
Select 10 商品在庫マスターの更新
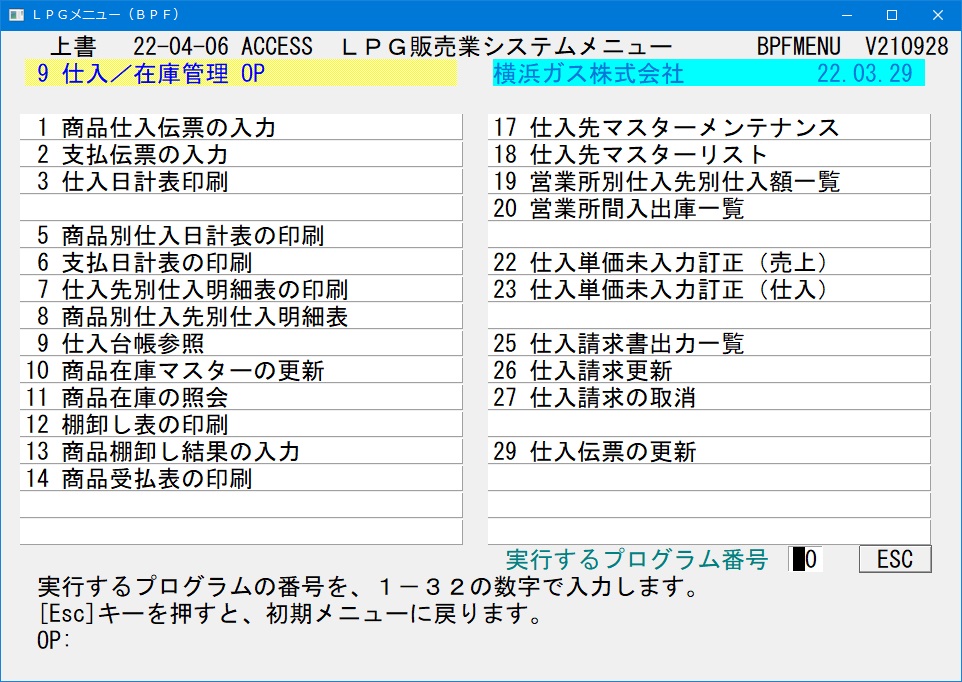[241, 370]
